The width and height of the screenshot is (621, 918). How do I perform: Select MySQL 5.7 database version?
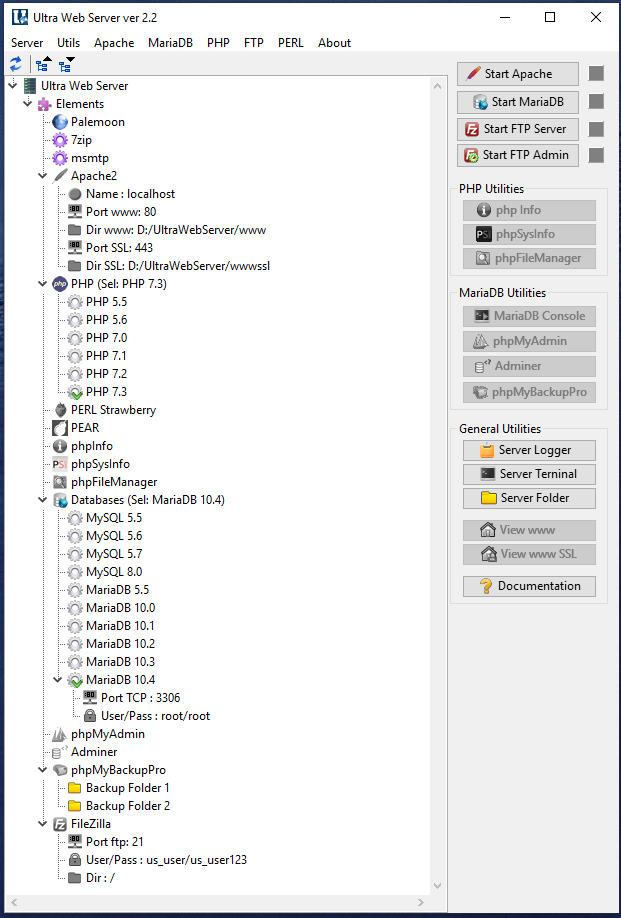point(114,554)
